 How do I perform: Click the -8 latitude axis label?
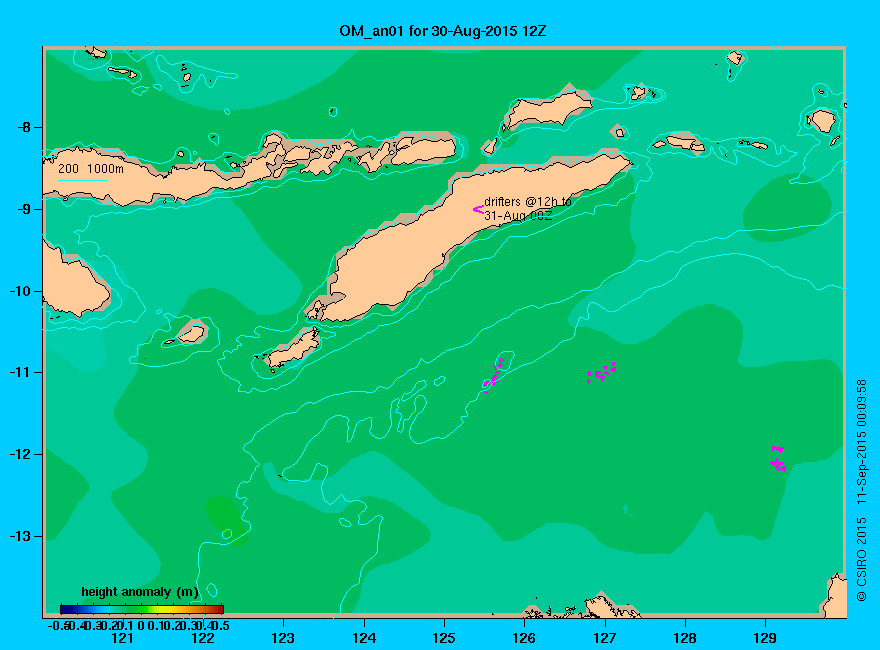22,127
